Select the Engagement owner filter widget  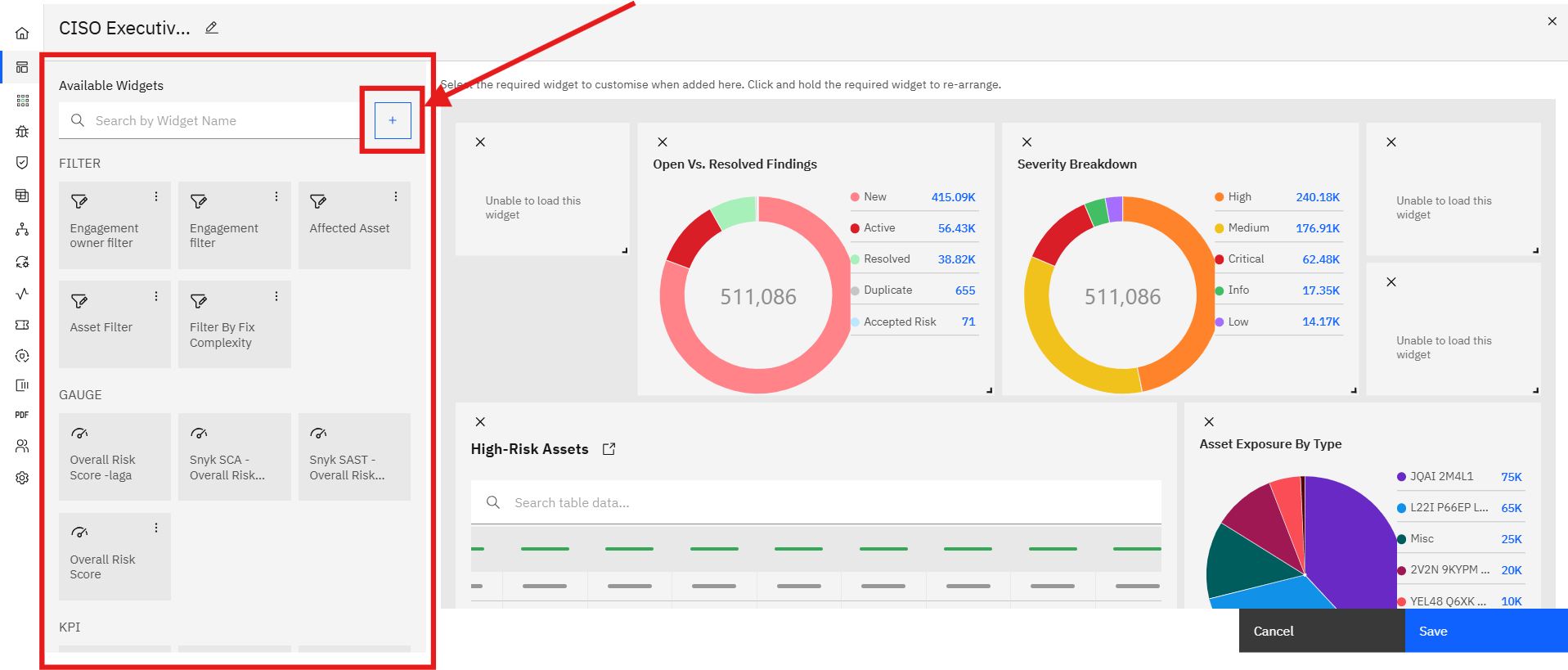click(115, 225)
